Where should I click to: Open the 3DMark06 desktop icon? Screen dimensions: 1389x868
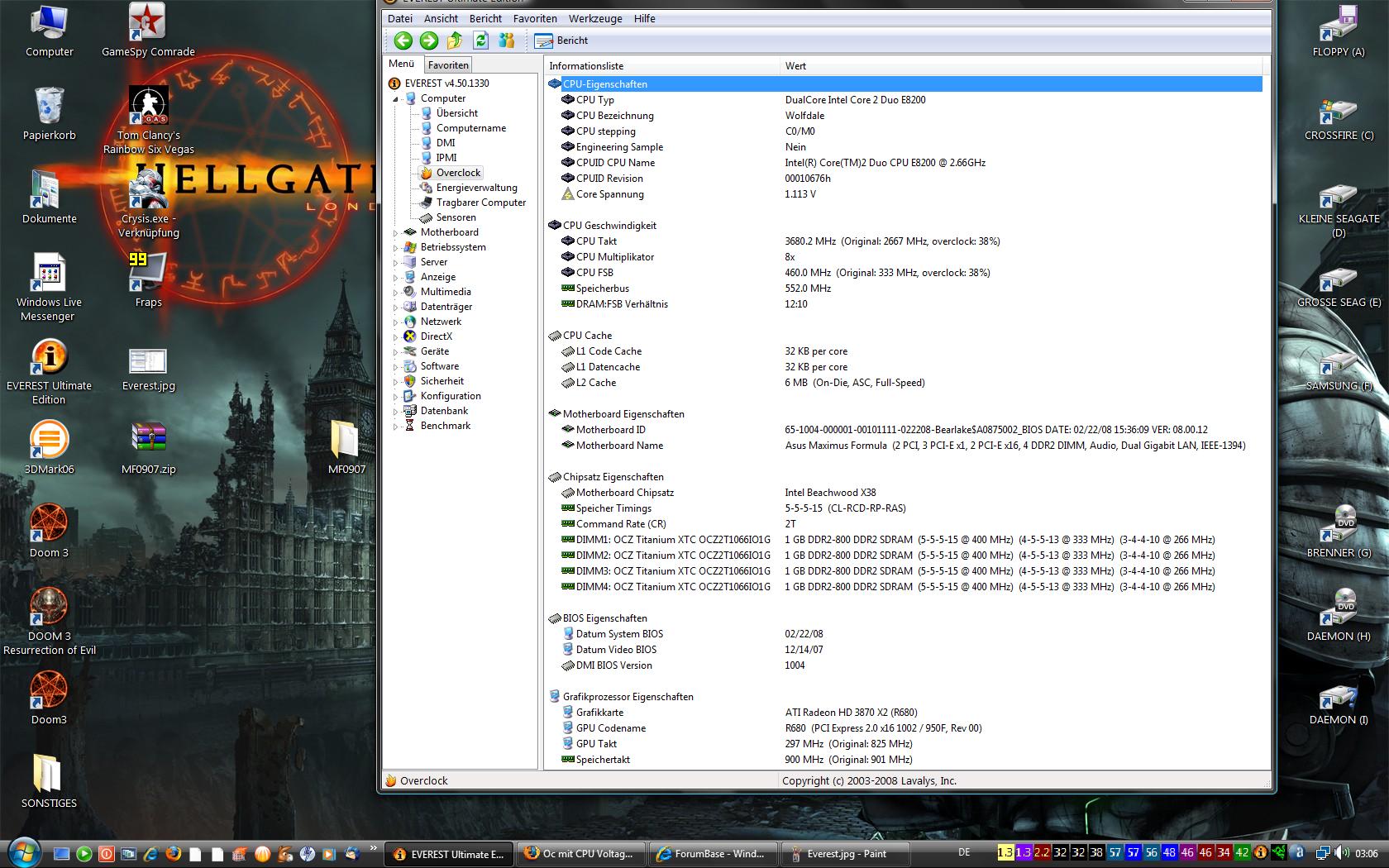click(x=49, y=448)
